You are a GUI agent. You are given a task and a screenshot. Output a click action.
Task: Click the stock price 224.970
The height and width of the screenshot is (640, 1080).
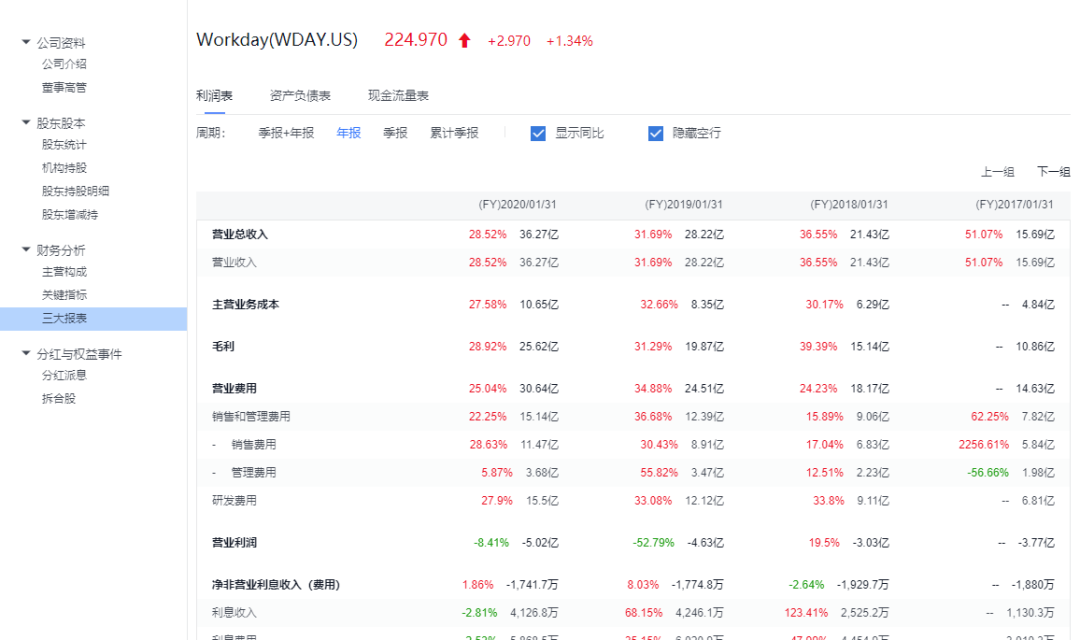pos(415,40)
